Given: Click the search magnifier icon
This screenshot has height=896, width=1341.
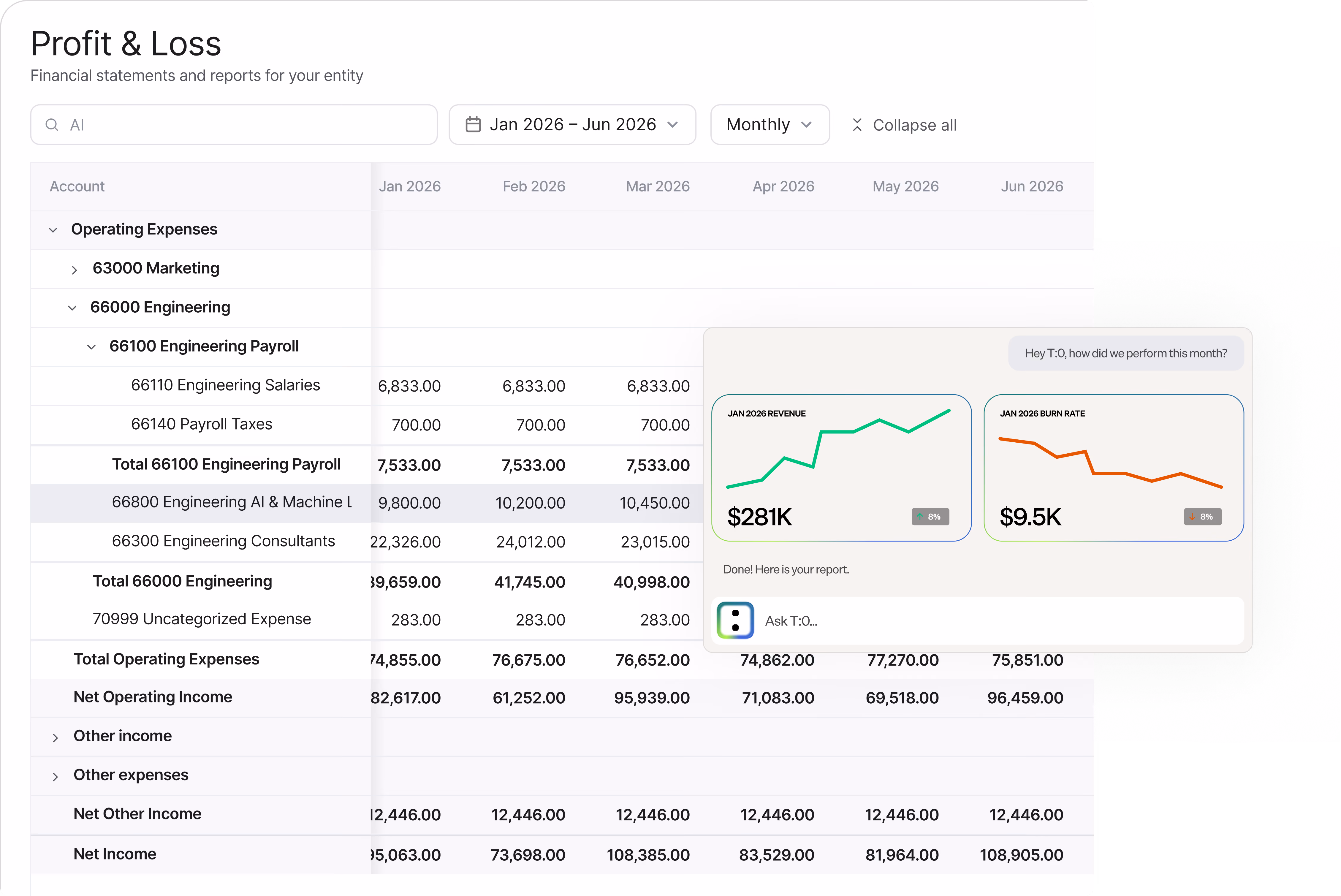Looking at the screenshot, I should [x=52, y=125].
